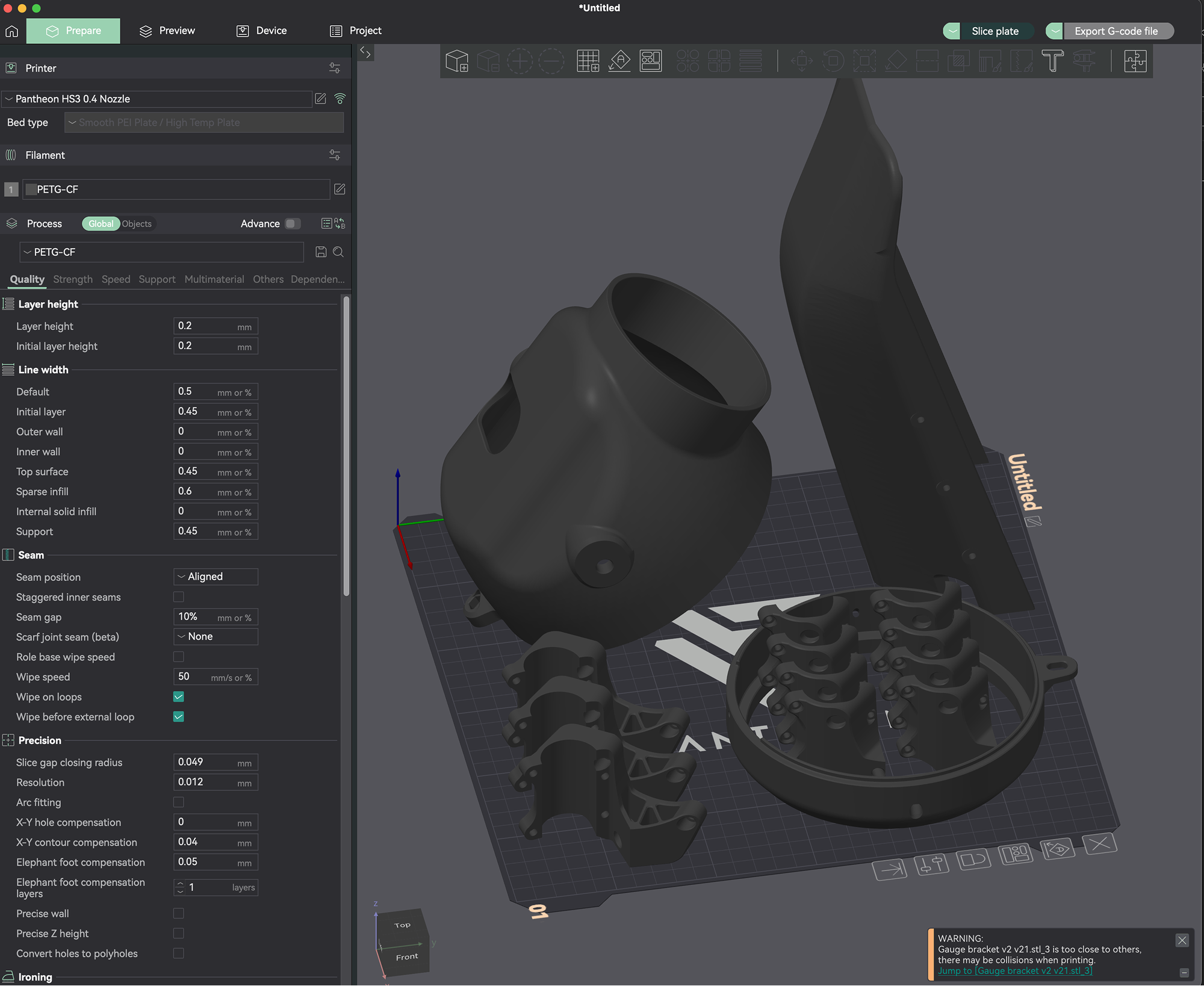1204x986 pixels.
Task: Click the Auto orient toolbar icon
Action: tap(619, 61)
